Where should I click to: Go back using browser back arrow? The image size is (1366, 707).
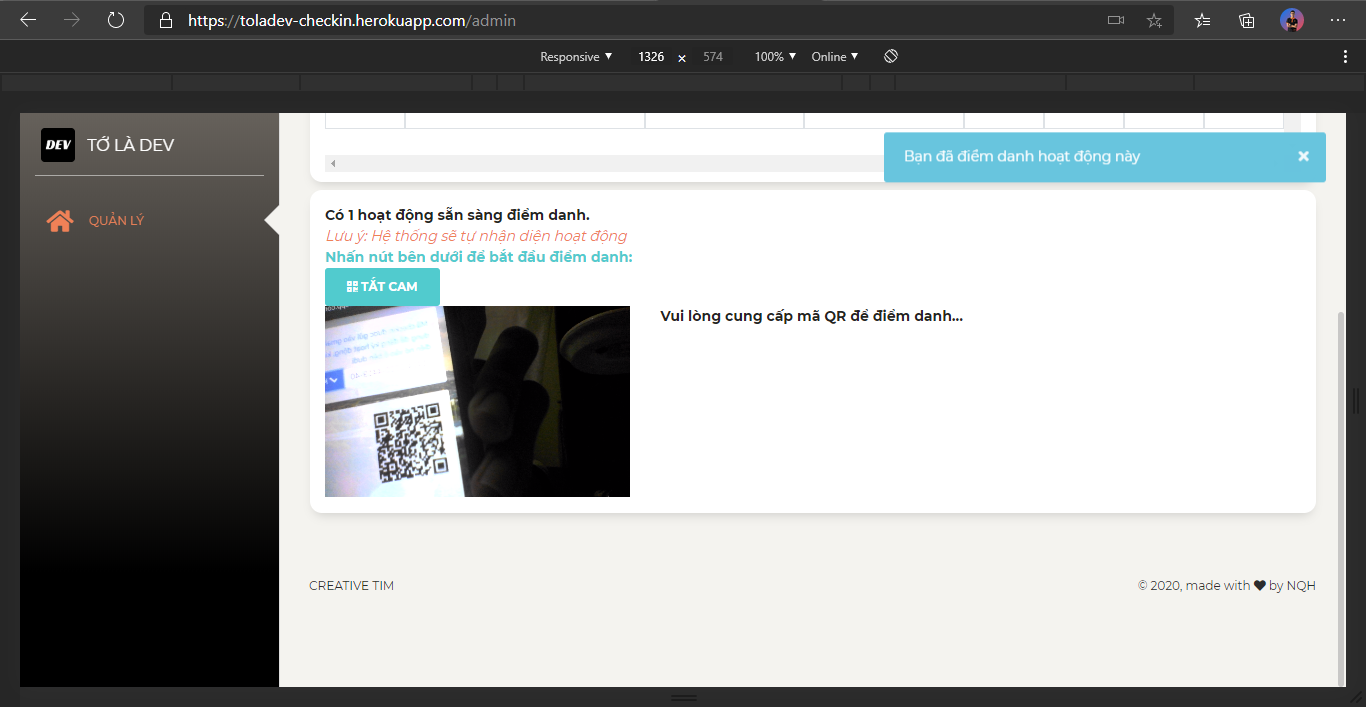point(28,19)
